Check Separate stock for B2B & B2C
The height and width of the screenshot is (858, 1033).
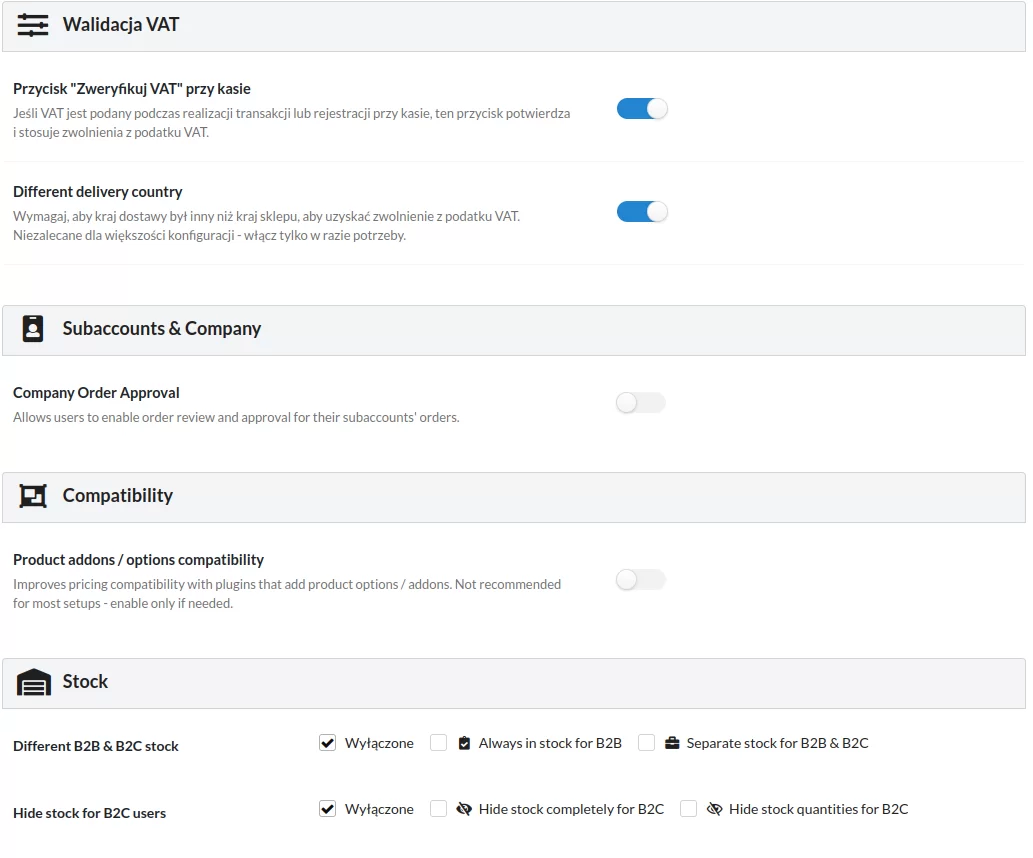click(x=646, y=743)
